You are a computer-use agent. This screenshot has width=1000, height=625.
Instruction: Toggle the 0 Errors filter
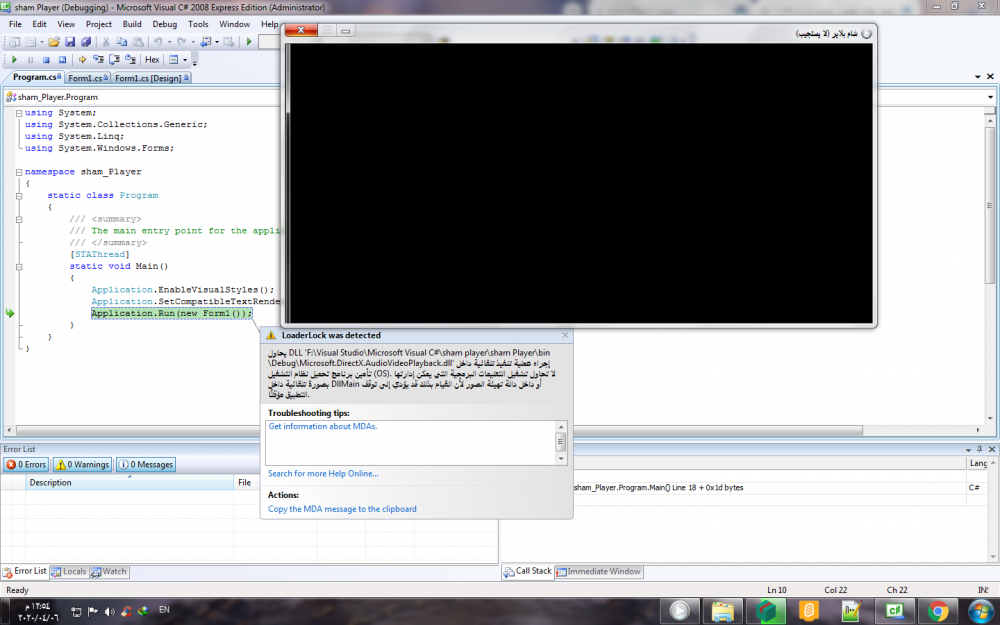26,465
